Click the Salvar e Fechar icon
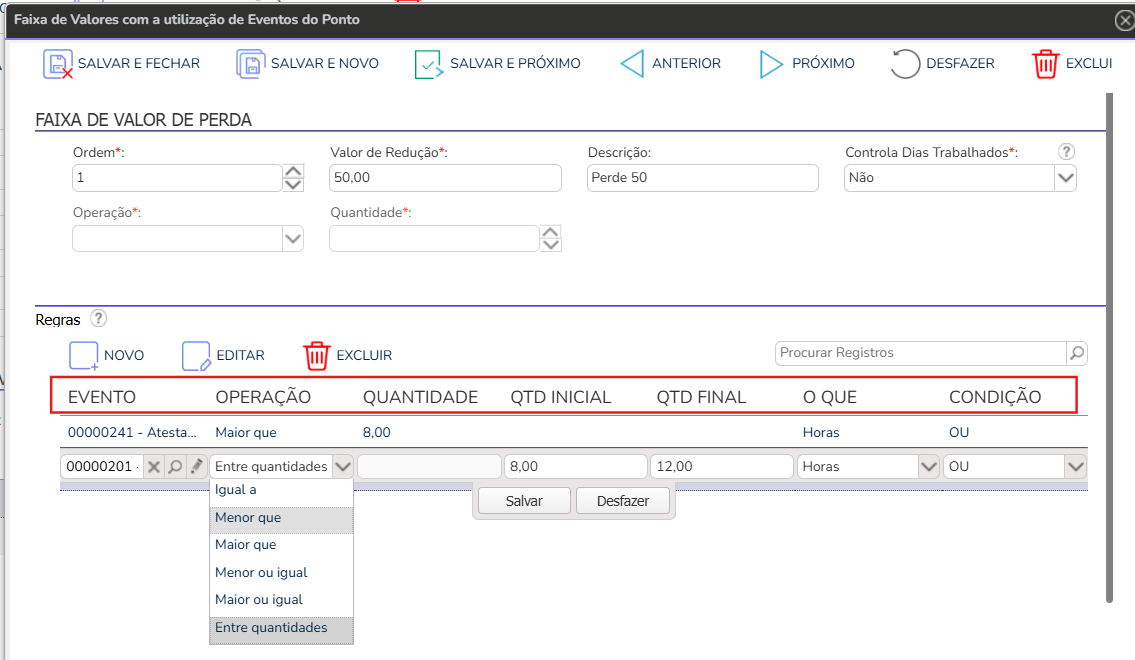 [58, 64]
